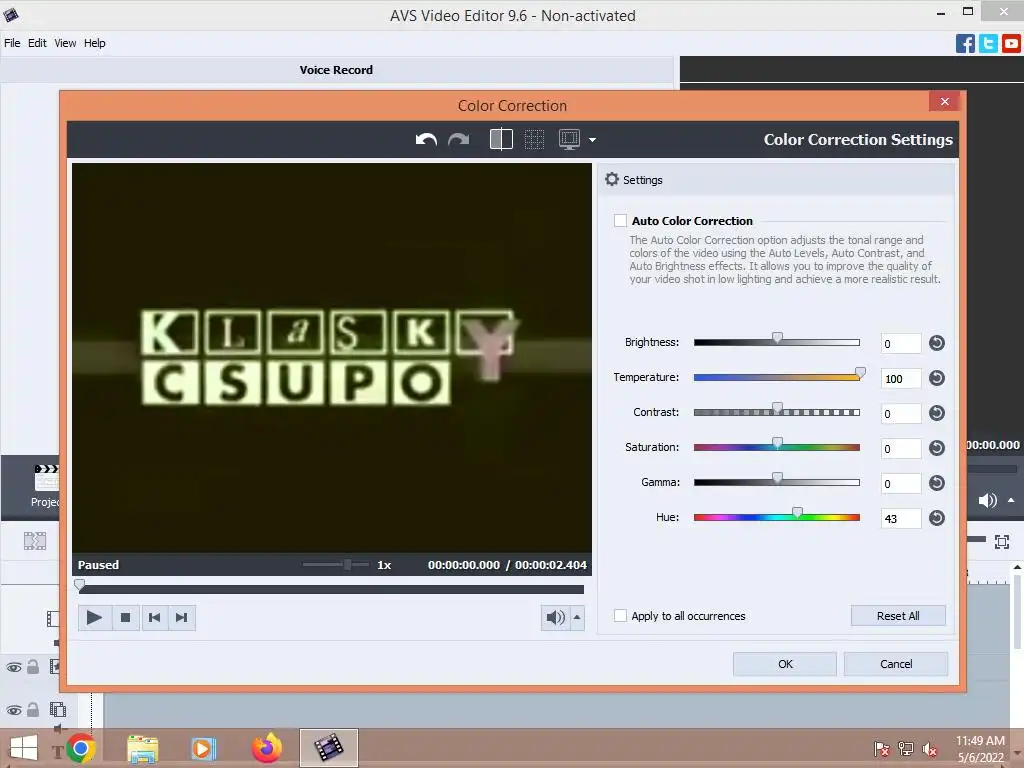This screenshot has width=1024, height=768.
Task: Open the Help menu
Action: click(95, 43)
